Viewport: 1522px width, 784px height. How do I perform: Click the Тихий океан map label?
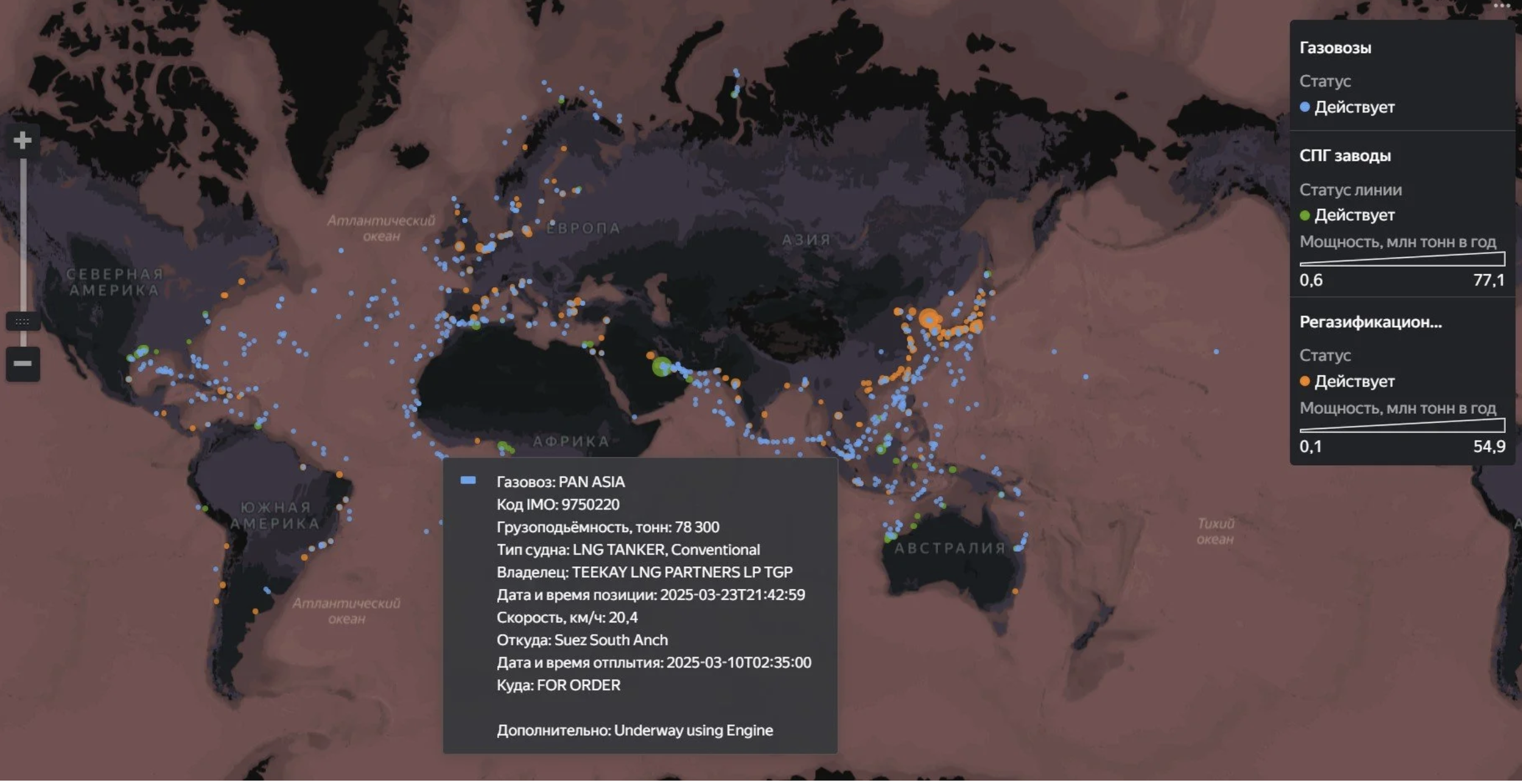click(1216, 531)
